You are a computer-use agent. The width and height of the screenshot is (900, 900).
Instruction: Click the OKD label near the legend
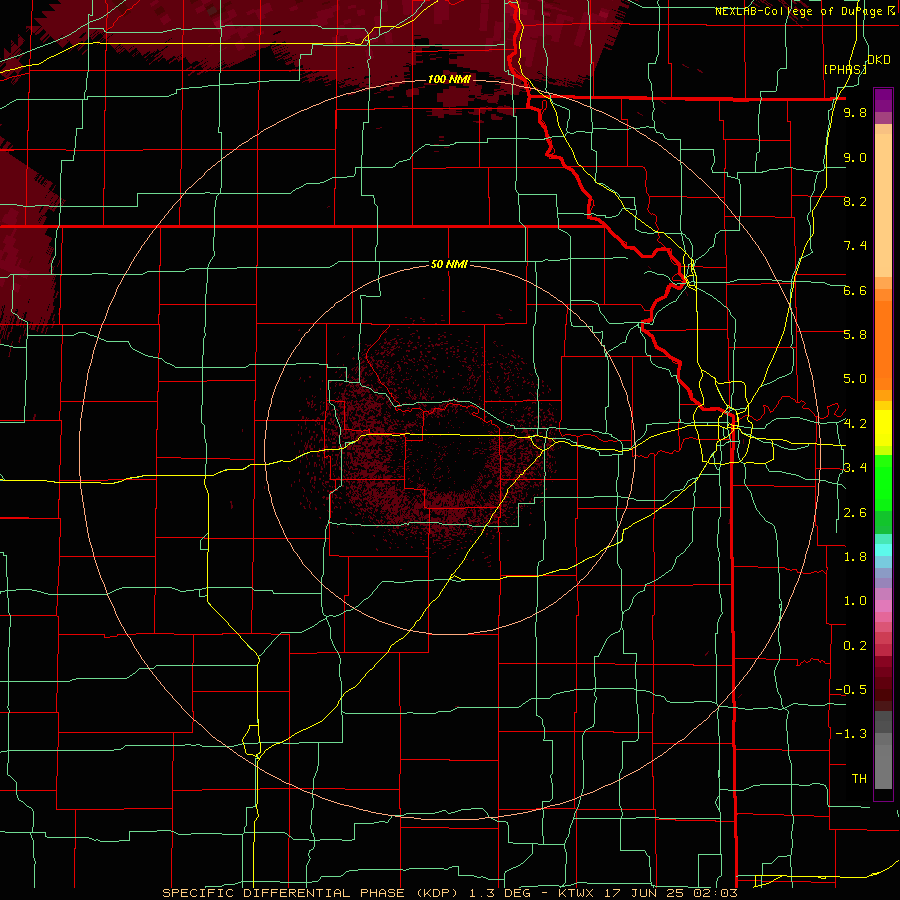point(879,60)
